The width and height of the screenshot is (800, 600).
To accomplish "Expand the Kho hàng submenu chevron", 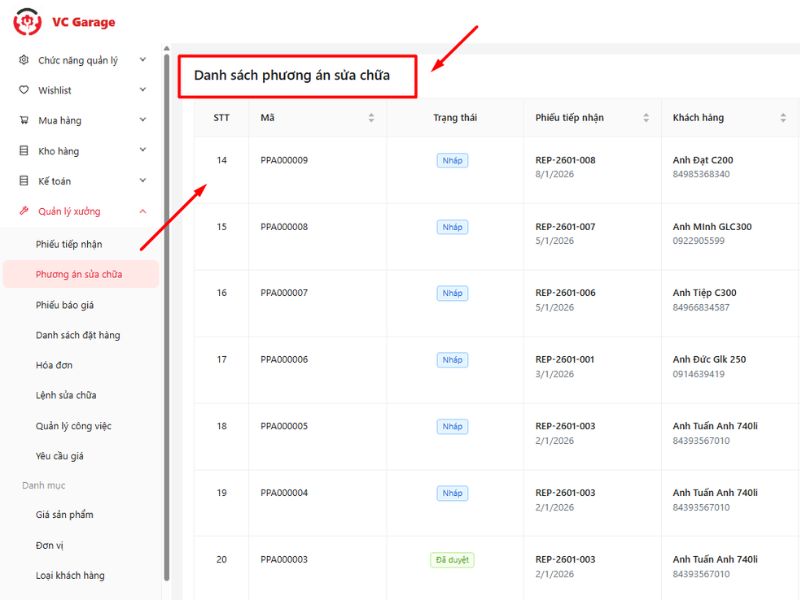I will tap(143, 151).
